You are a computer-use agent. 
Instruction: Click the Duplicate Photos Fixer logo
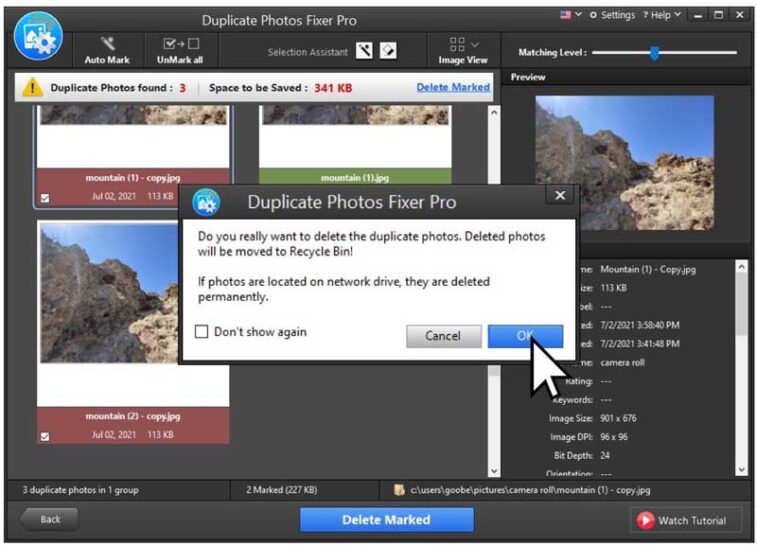click(39, 36)
